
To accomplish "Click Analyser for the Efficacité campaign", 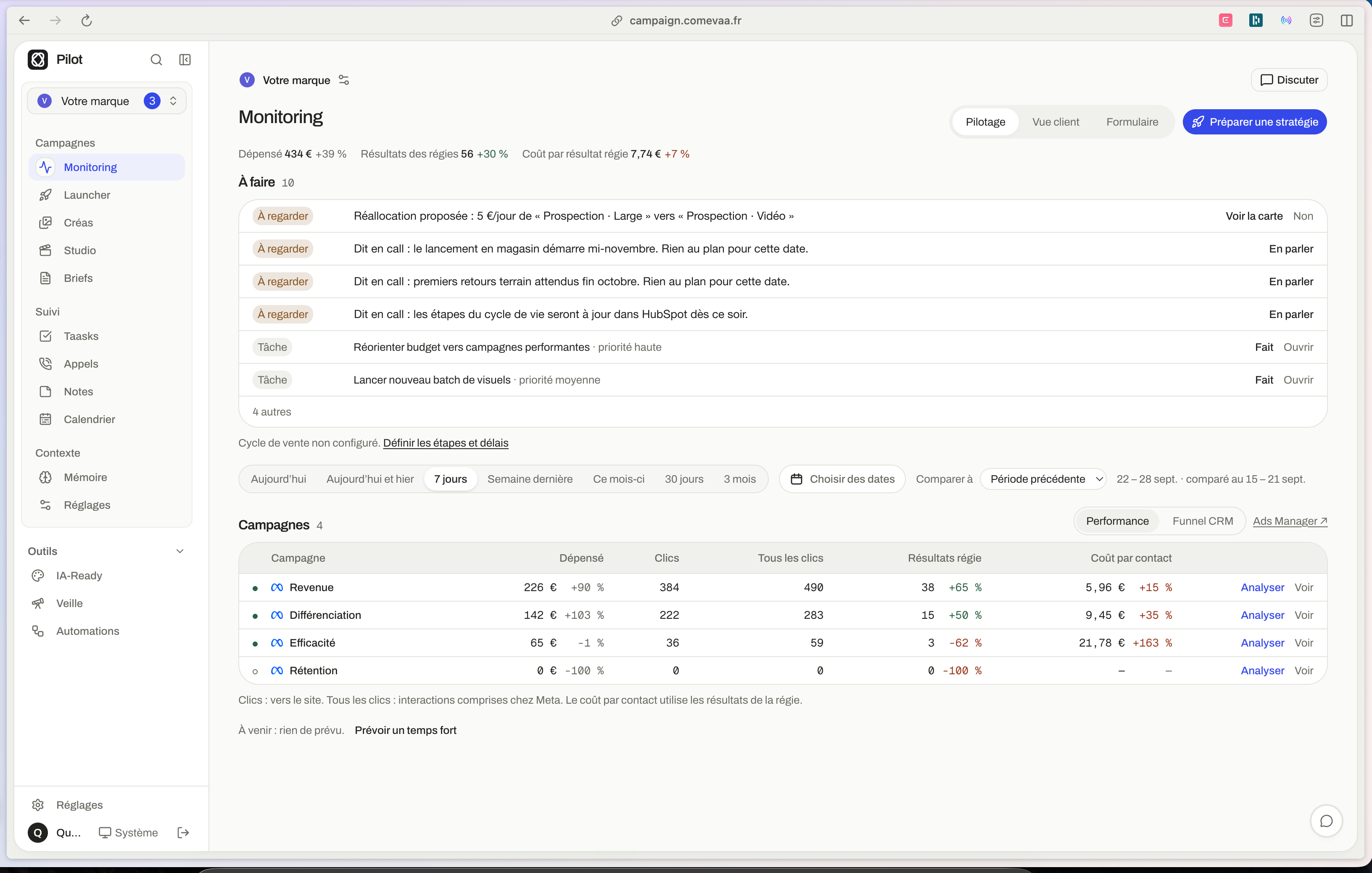I will tap(1262, 643).
